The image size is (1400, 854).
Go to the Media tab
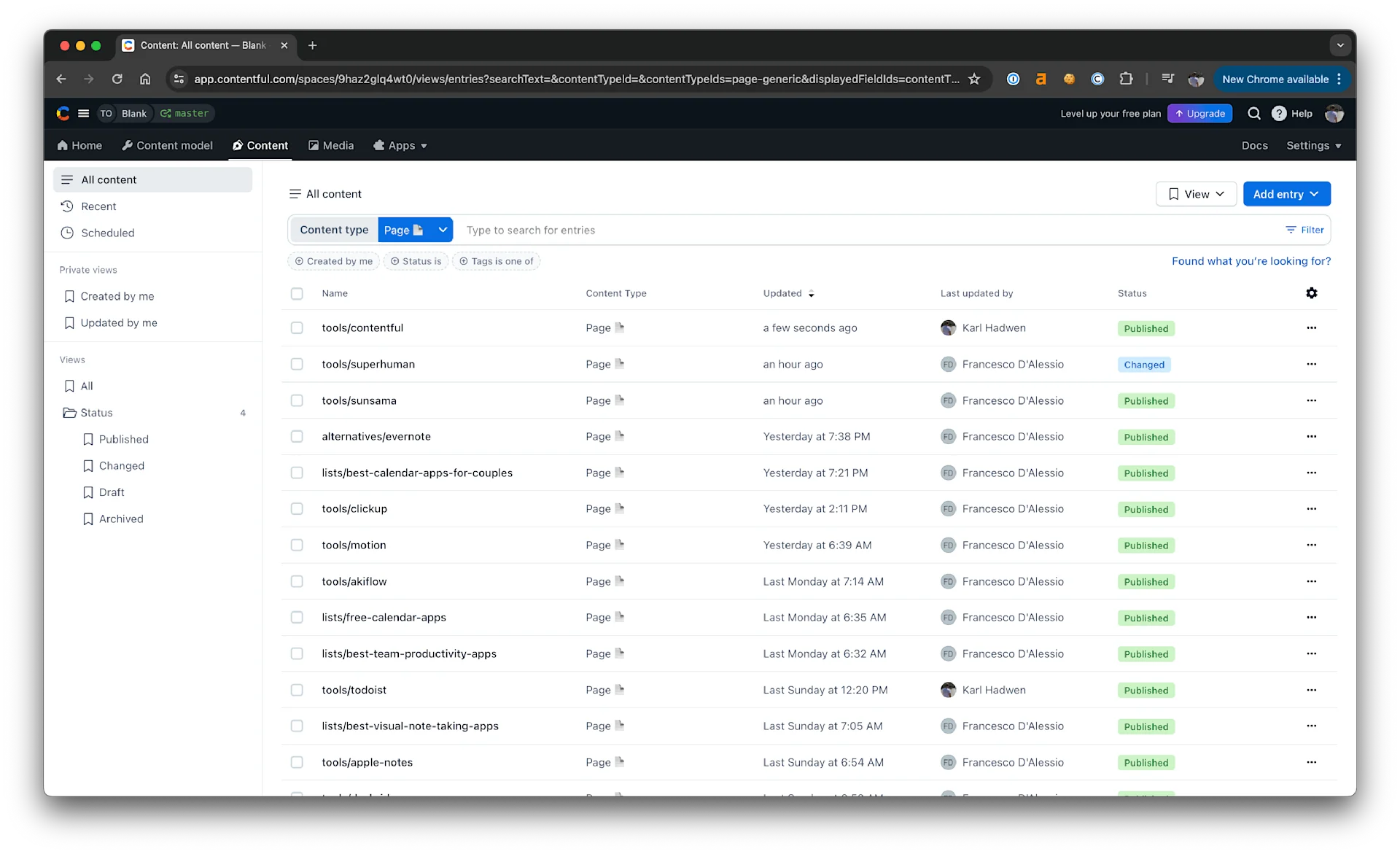click(x=331, y=145)
